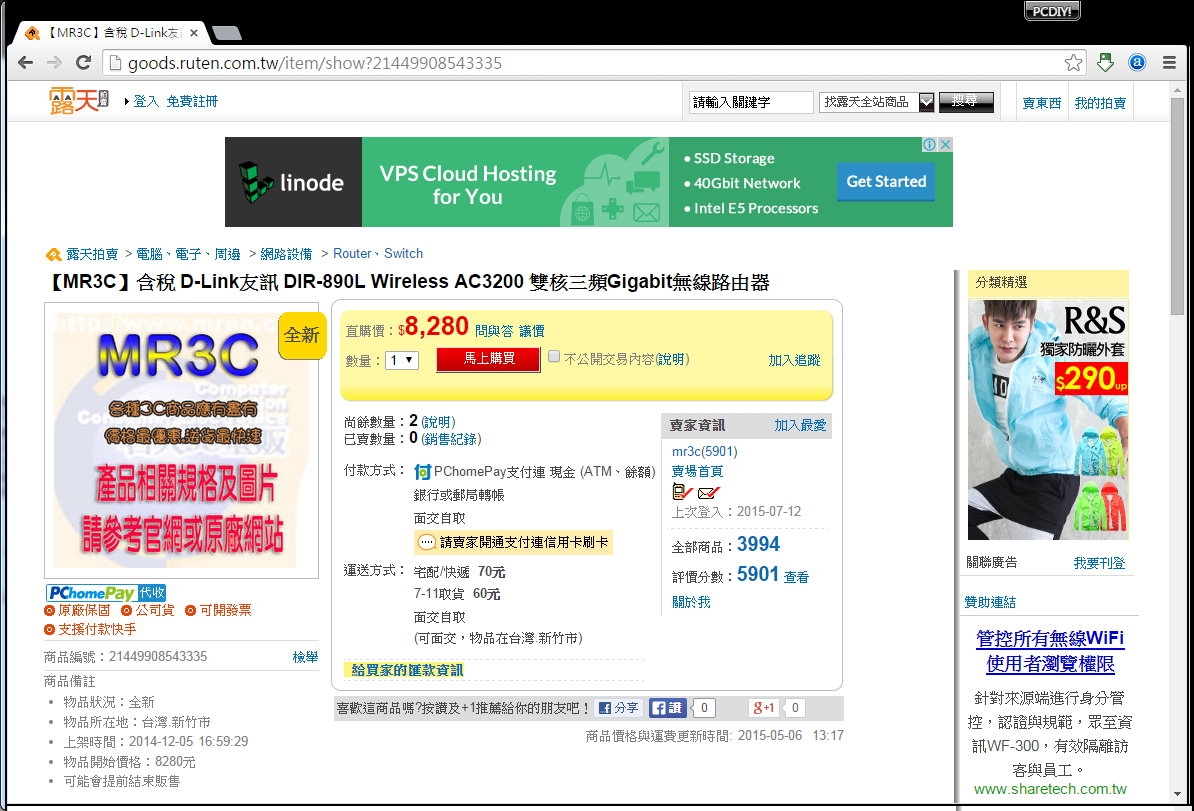1194x811 pixels.
Task: Click the 檢舉 report link
Action: (305, 657)
